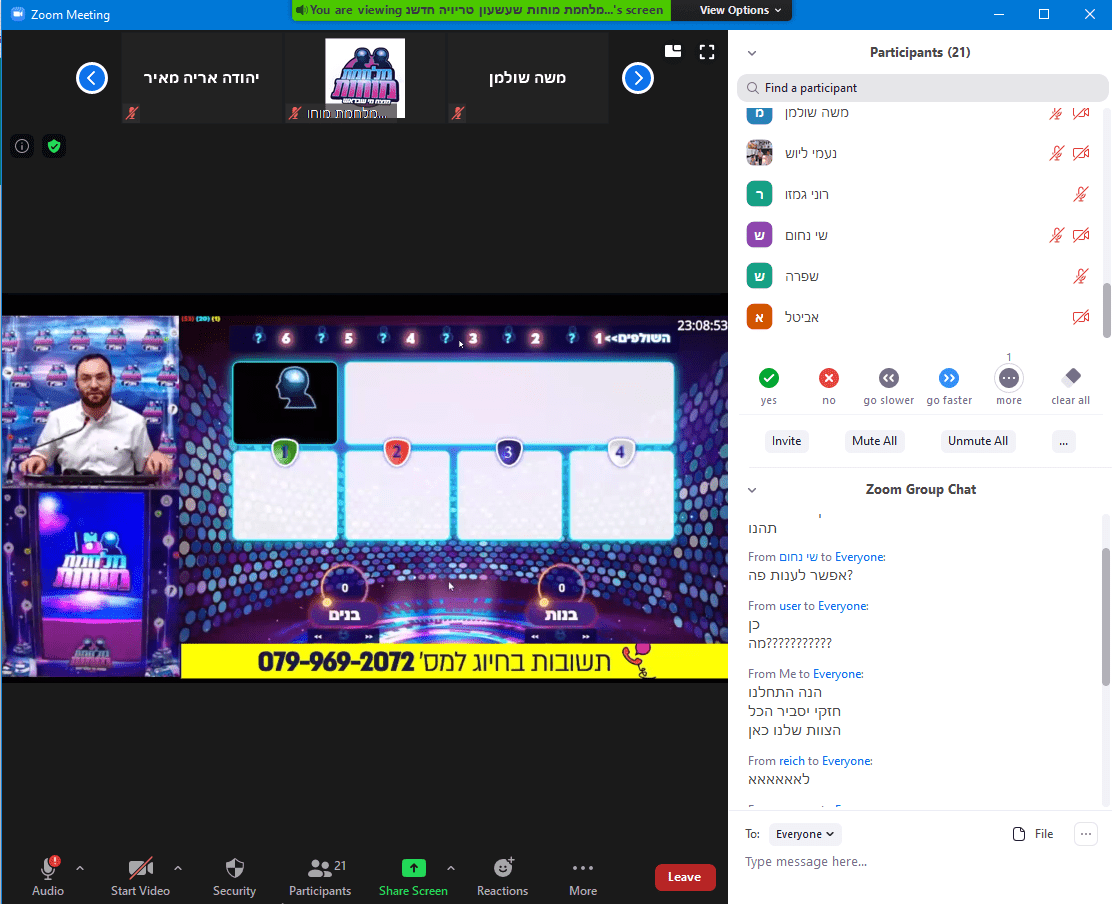The image size is (1112, 904).
Task: Click the no red X reaction
Action: coord(828,378)
